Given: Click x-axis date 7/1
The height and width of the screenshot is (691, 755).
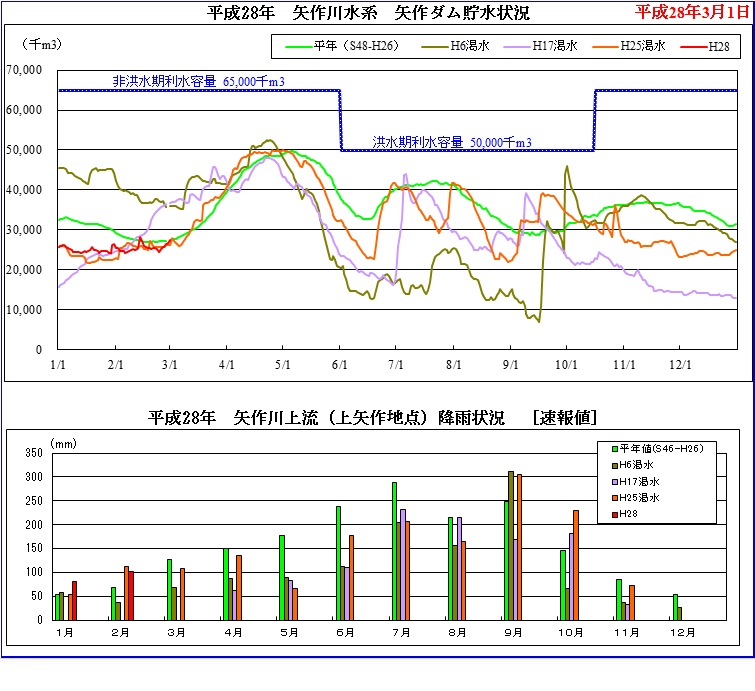Looking at the screenshot, I should [x=396, y=365].
